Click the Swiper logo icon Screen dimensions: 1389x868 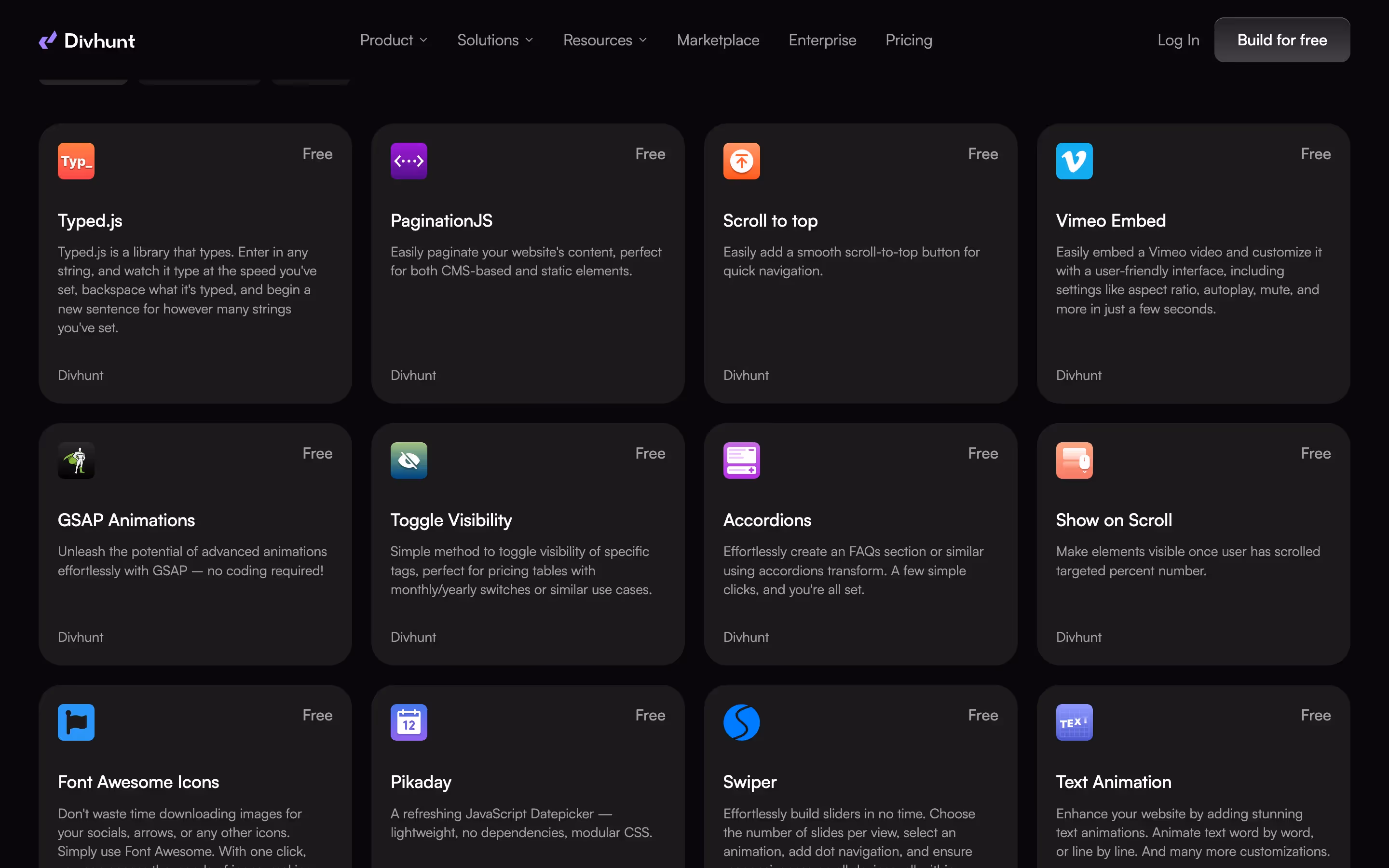741,721
